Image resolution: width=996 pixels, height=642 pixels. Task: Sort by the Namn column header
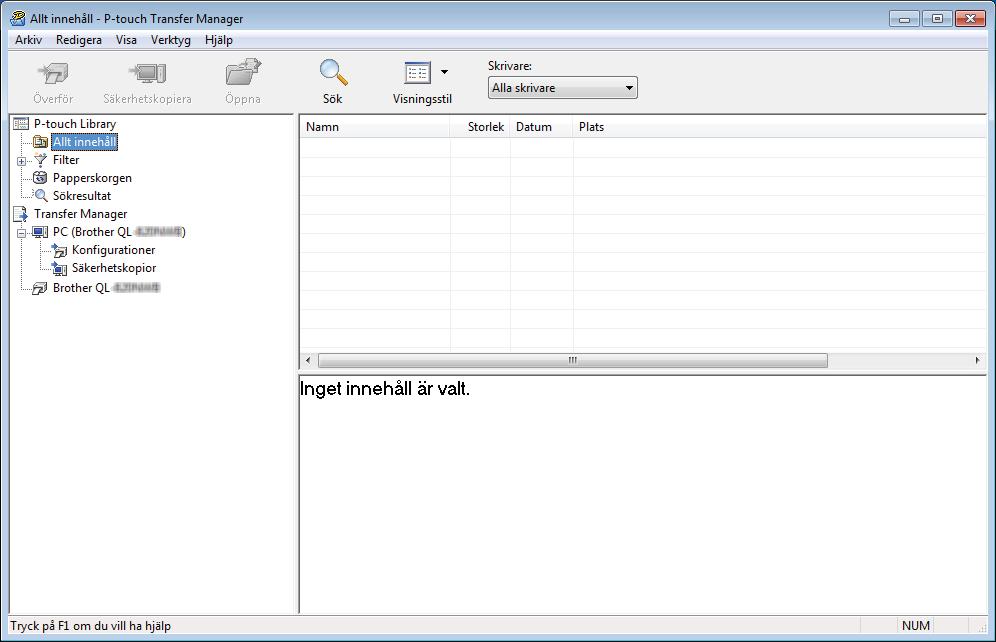pyautogui.click(x=375, y=127)
